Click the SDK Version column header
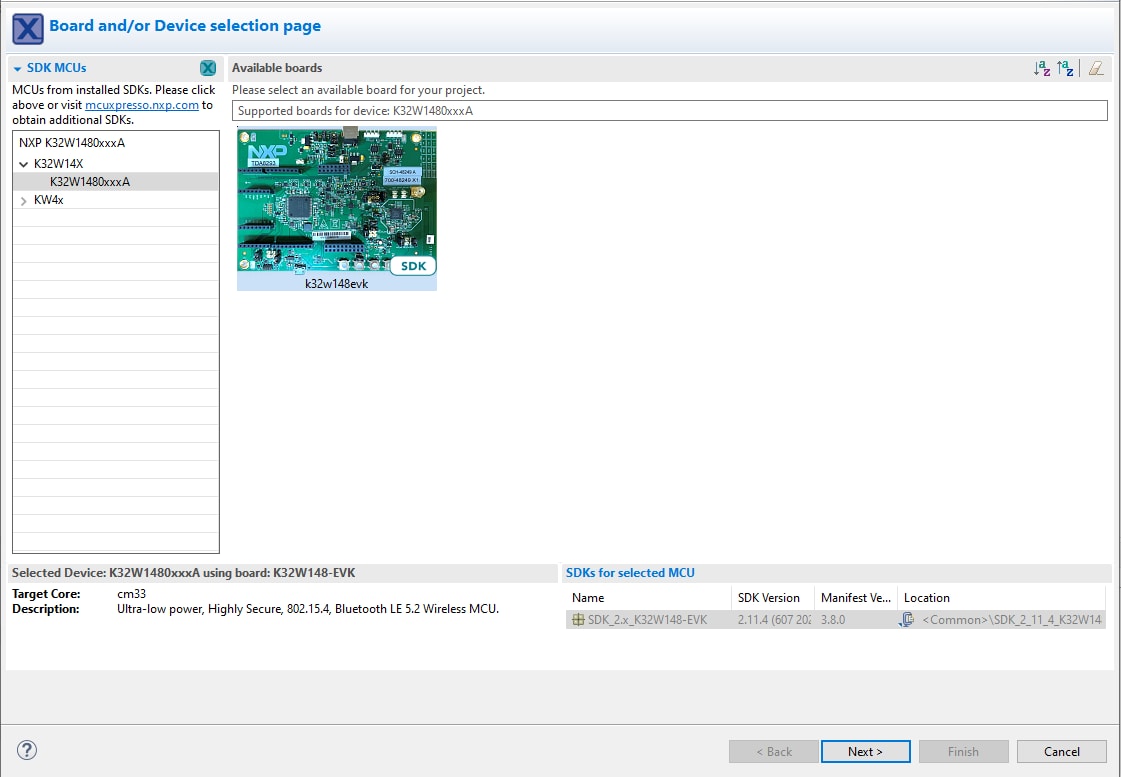The width and height of the screenshot is (1121, 777). pos(768,598)
